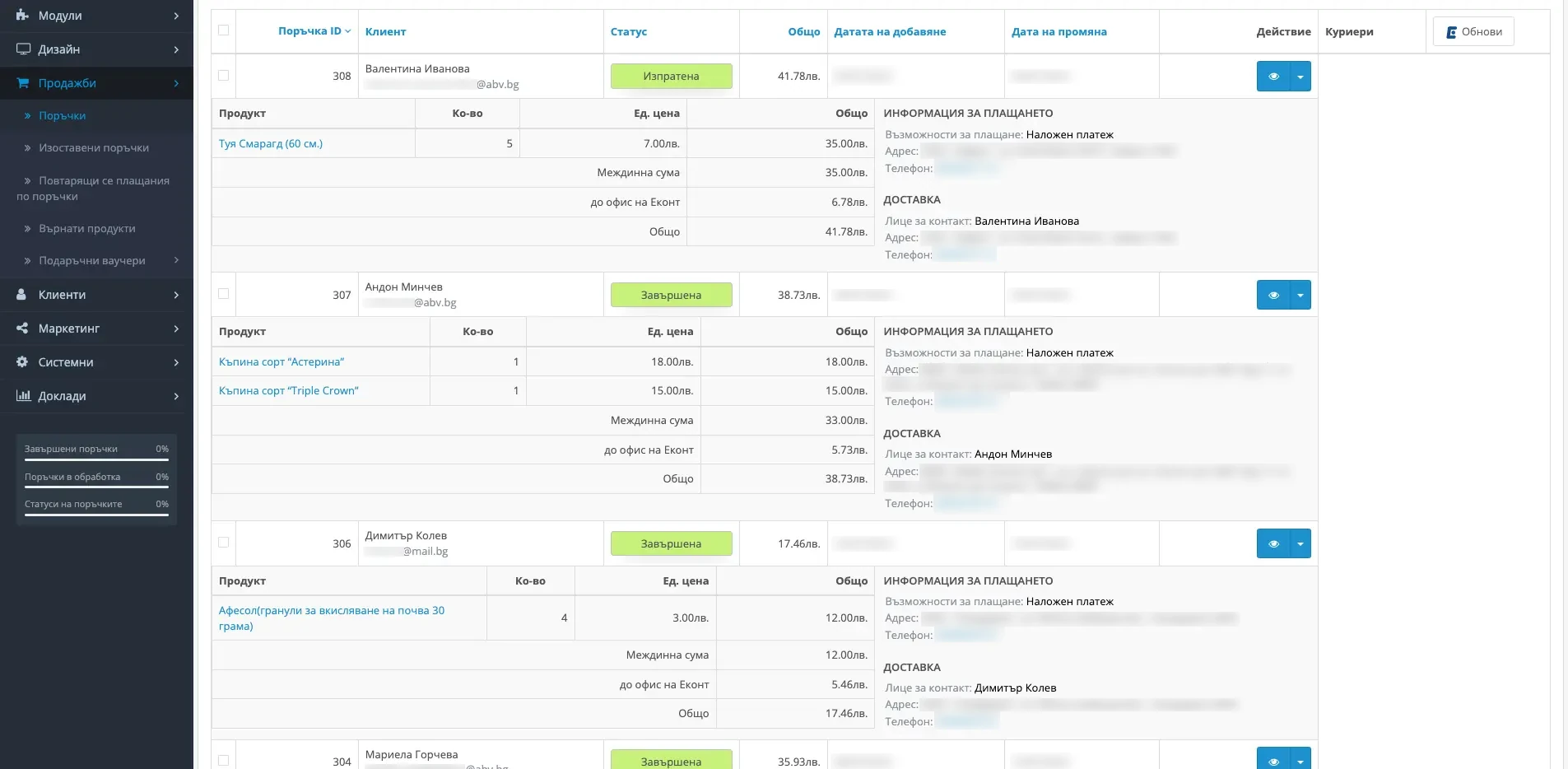1568x769 pixels.
Task: Expand the Системни menu chevron
Action: [176, 362]
